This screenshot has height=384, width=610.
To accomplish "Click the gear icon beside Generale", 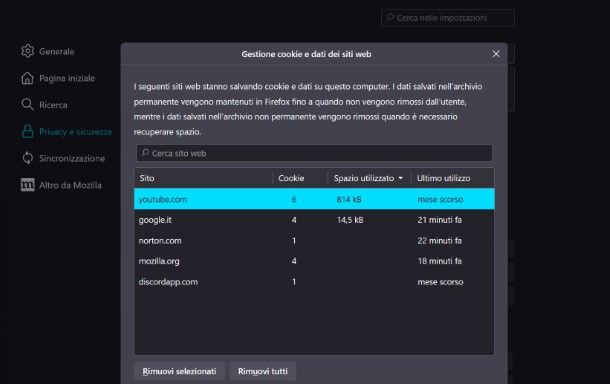I will pos(27,51).
